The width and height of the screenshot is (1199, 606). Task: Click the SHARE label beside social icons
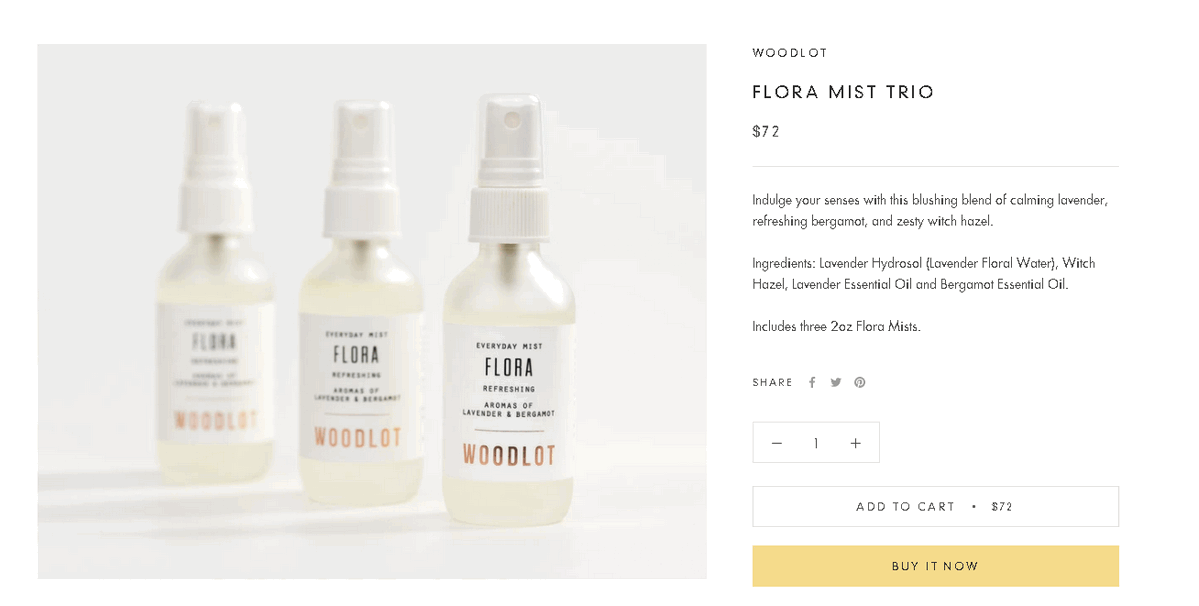pyautogui.click(x=772, y=382)
